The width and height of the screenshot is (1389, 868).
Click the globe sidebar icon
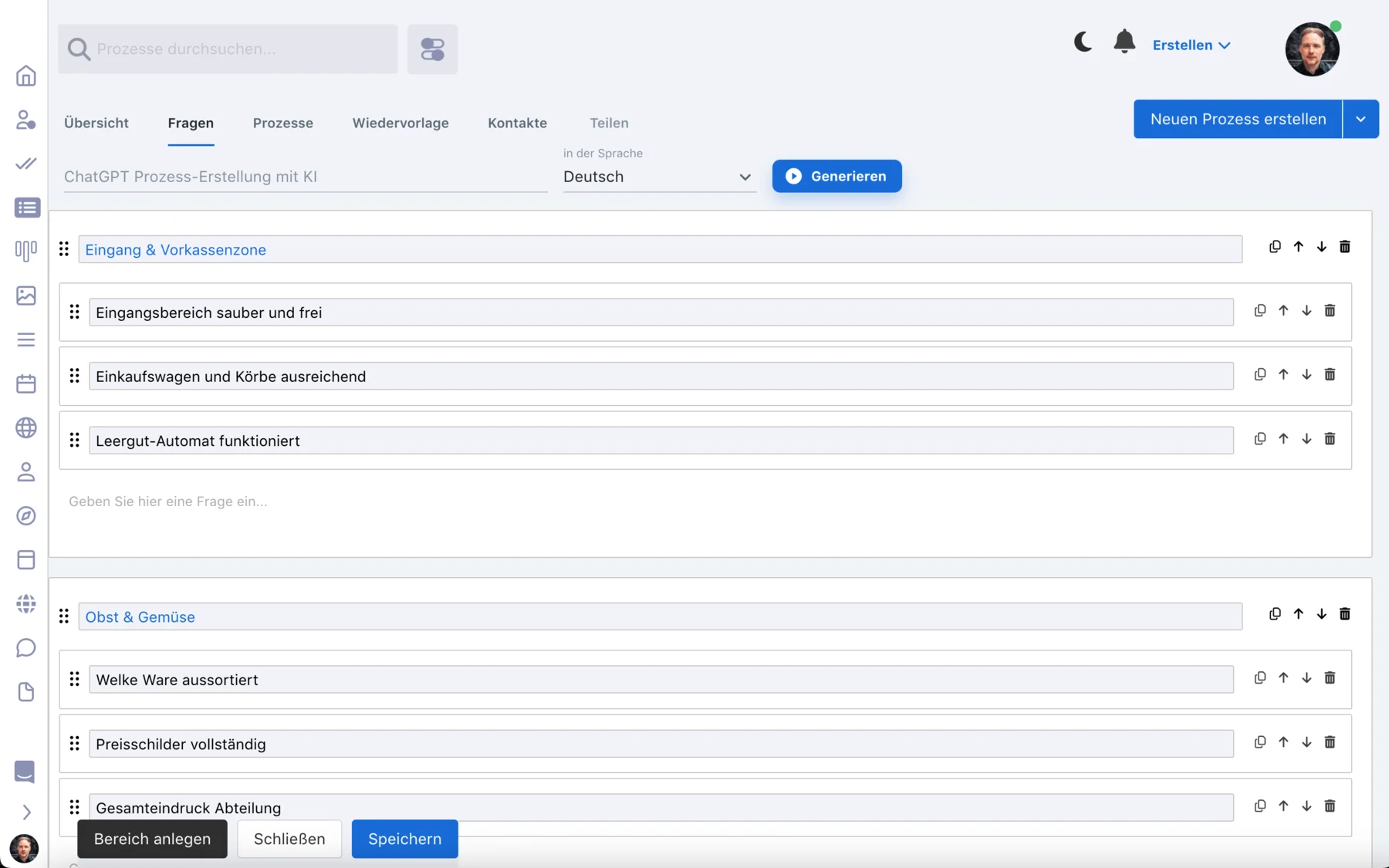[x=26, y=427]
